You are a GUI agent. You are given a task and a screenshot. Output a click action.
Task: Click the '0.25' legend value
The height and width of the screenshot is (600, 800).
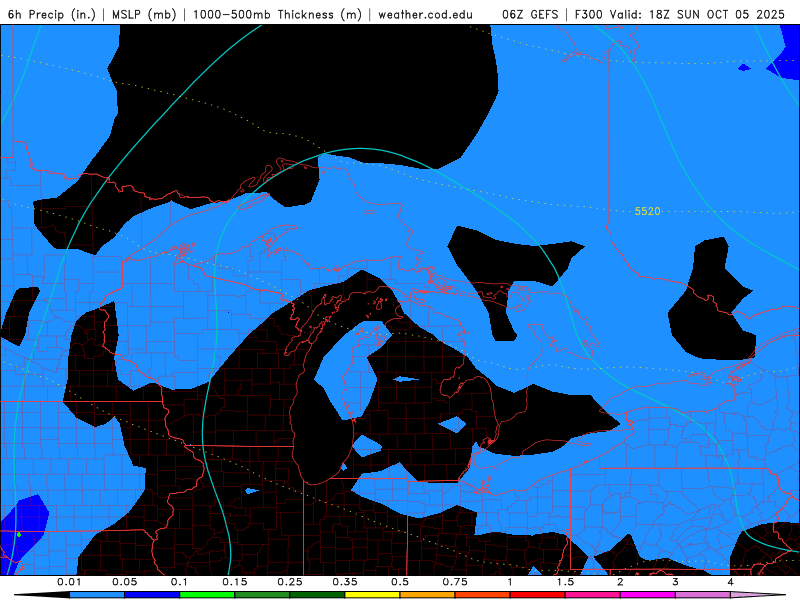(x=290, y=582)
